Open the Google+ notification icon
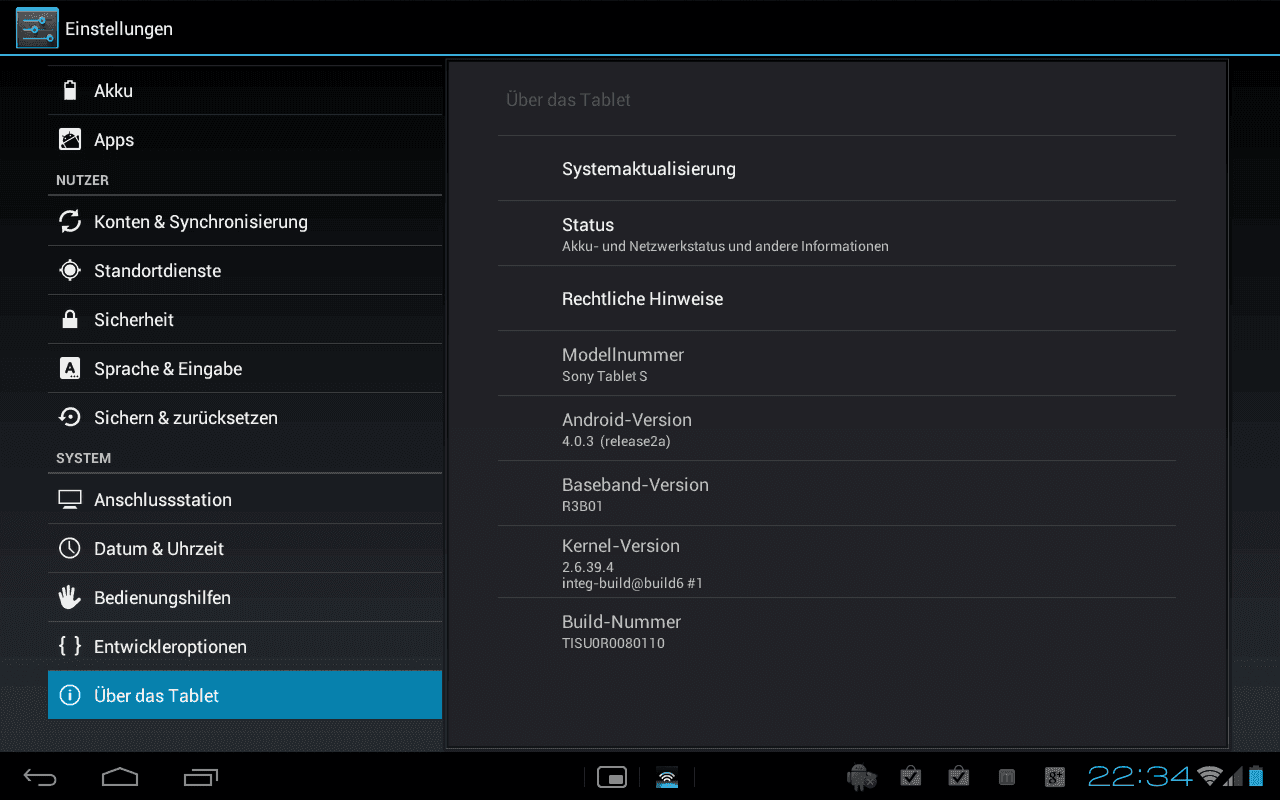This screenshot has height=800, width=1280. pos(1055,777)
